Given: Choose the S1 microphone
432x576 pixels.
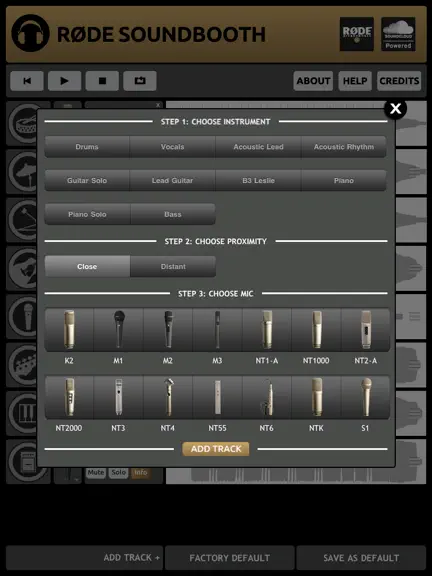Looking at the screenshot, I should (x=366, y=397).
